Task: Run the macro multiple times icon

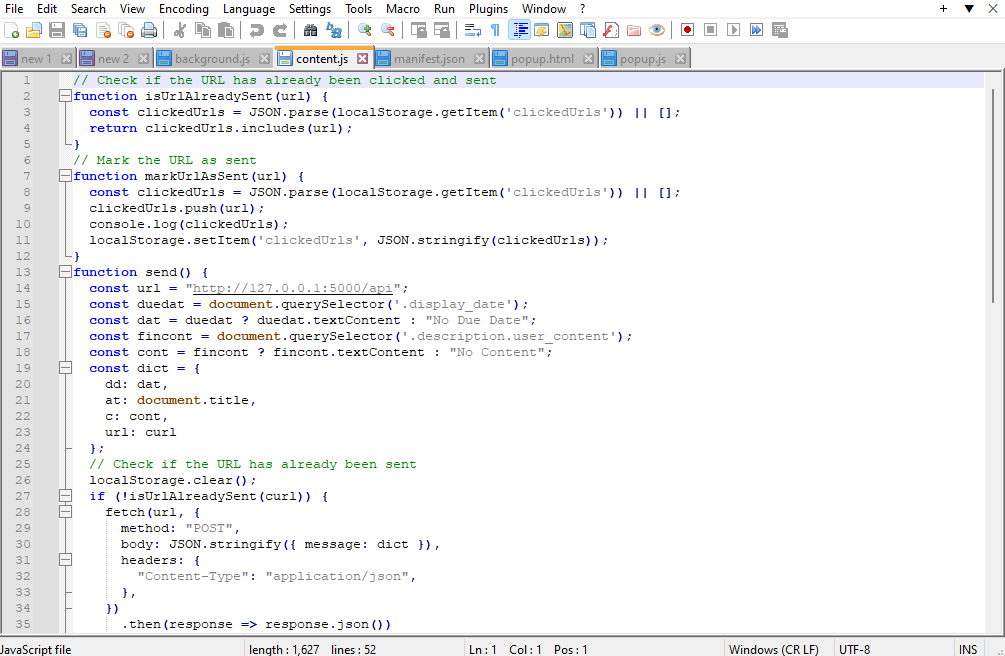Action: [756, 30]
